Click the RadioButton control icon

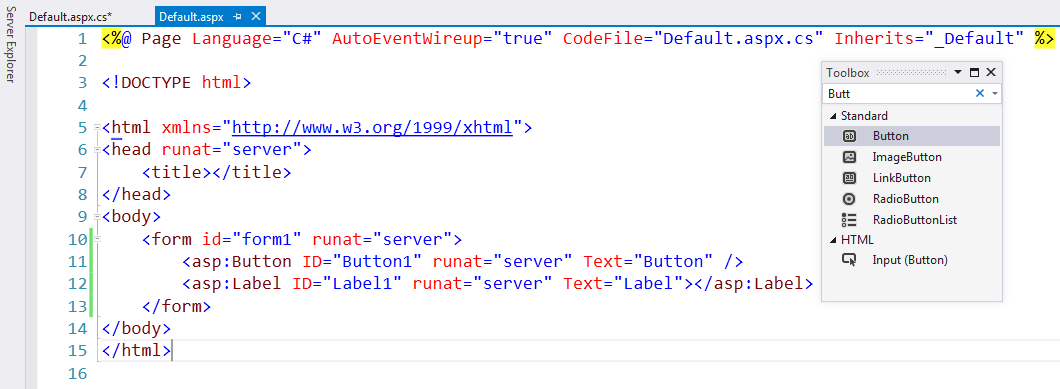pos(850,199)
